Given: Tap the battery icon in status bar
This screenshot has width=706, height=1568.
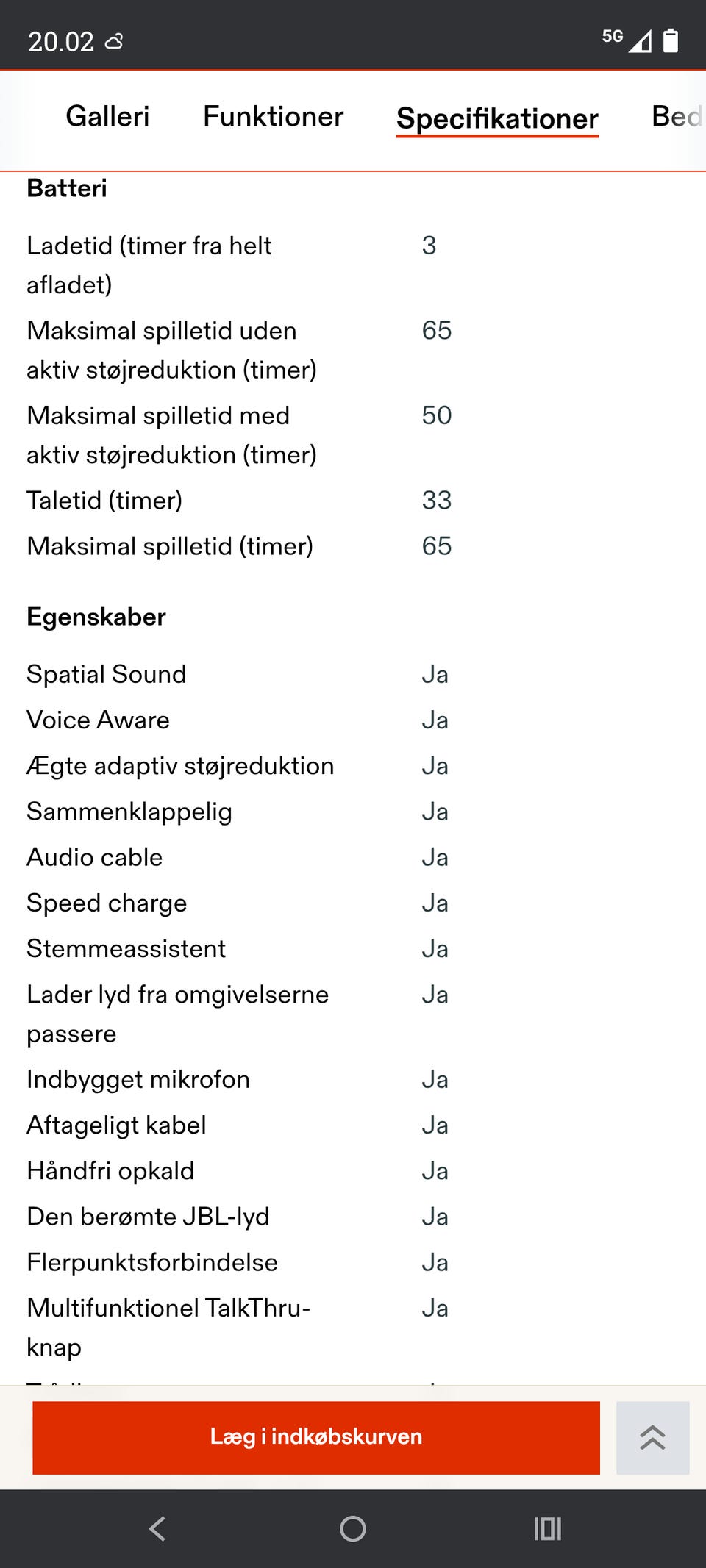Looking at the screenshot, I should pyautogui.click(x=671, y=40).
